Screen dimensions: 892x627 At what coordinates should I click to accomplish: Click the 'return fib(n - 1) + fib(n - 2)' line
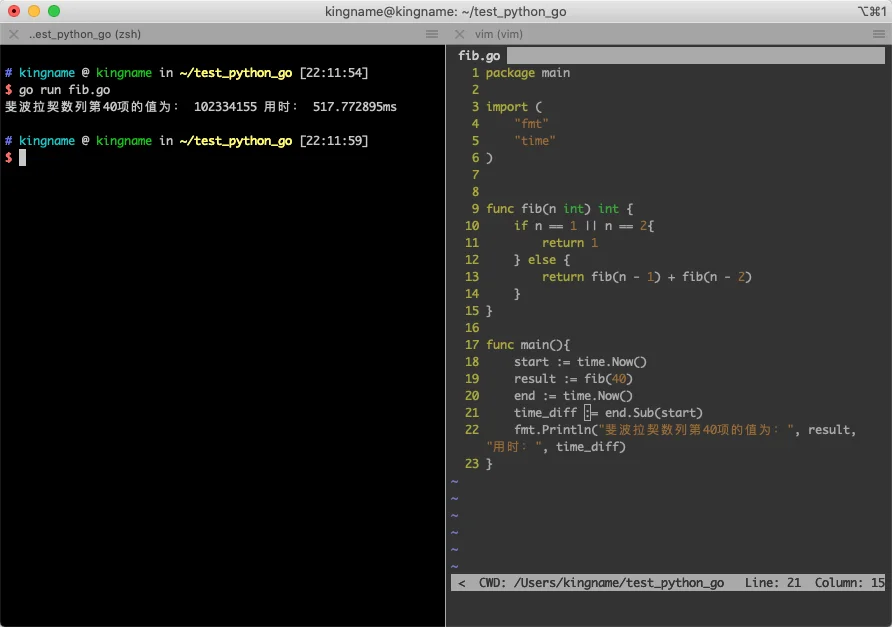(646, 277)
